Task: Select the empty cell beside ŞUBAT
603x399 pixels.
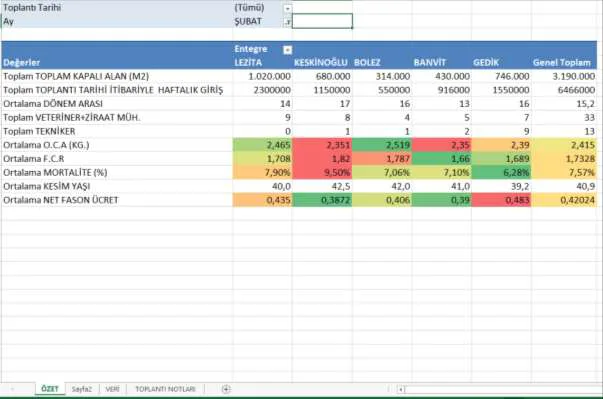Action: 322,21
